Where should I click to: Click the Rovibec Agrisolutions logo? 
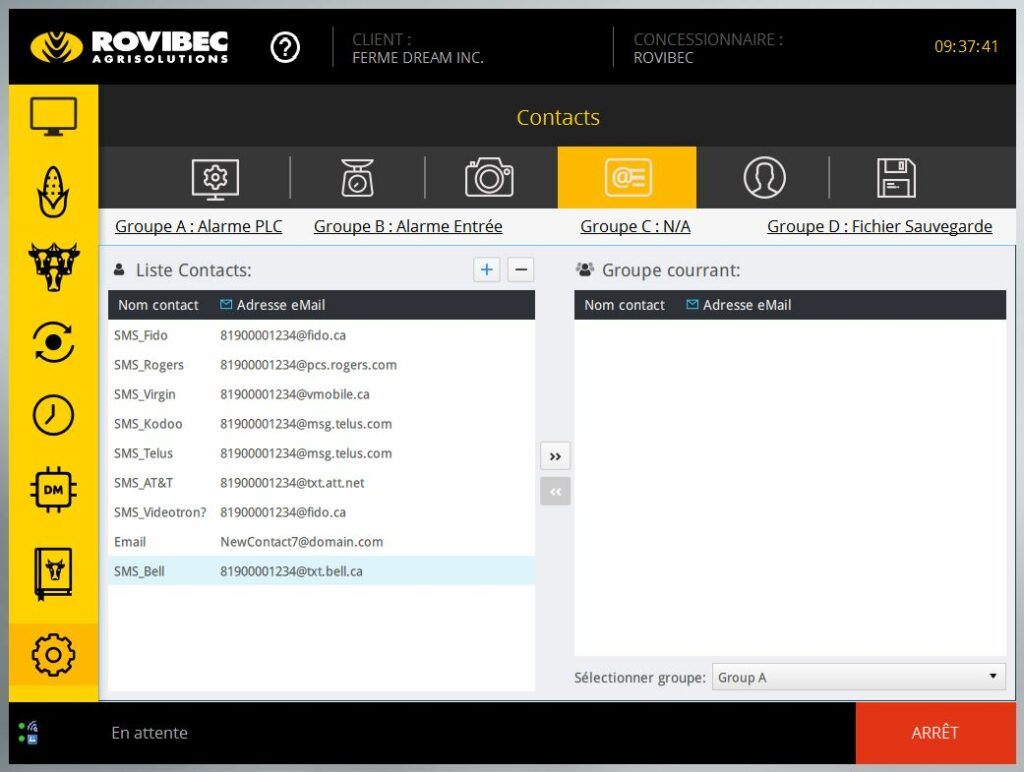click(x=129, y=47)
